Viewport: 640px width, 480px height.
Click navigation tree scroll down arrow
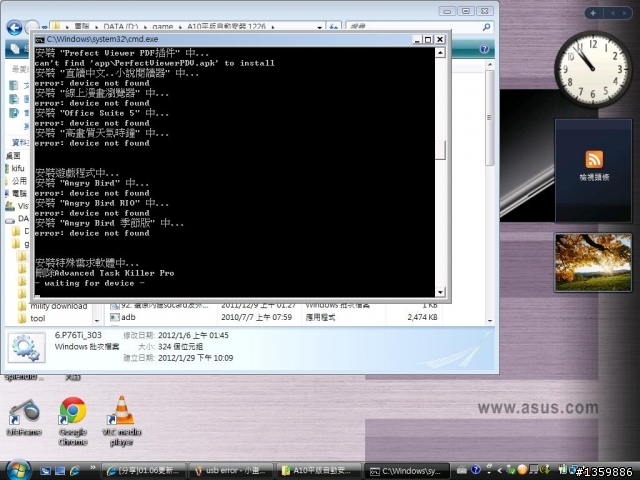pos(97,320)
